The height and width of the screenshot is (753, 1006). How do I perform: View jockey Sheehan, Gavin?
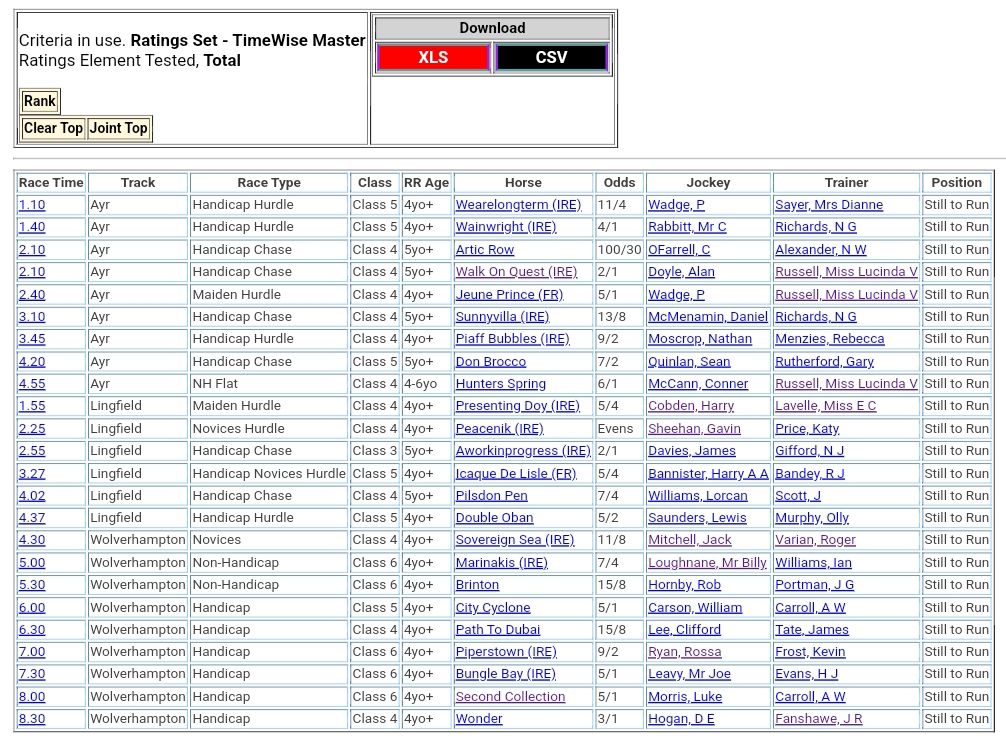coord(694,429)
